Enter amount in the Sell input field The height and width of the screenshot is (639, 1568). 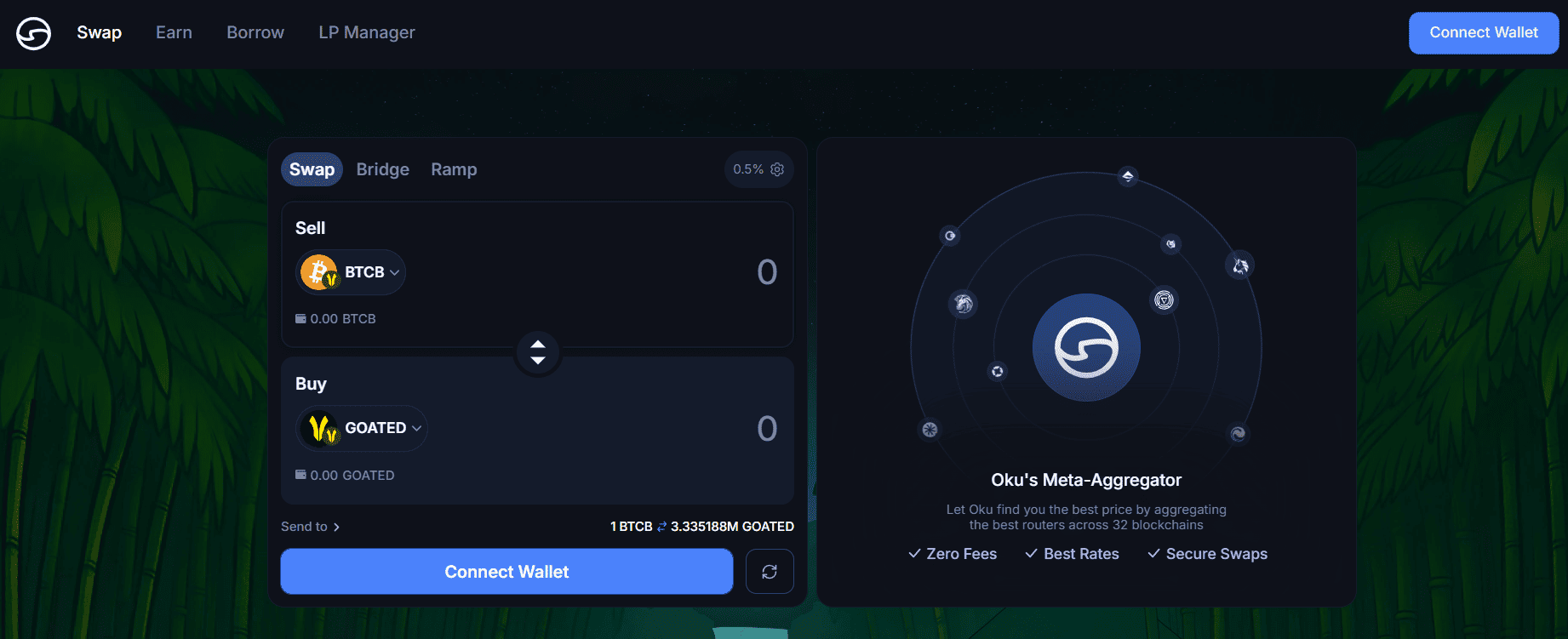click(x=766, y=272)
